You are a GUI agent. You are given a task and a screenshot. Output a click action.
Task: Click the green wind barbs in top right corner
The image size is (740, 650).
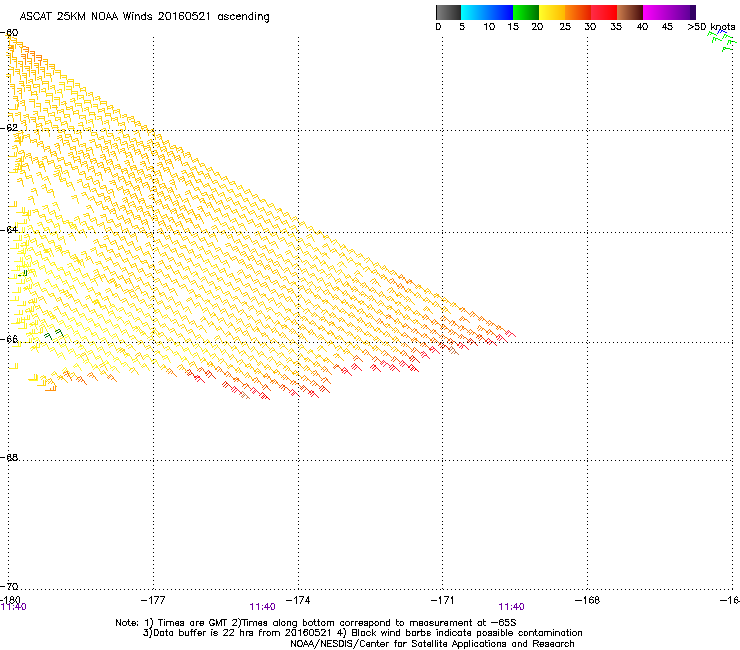tap(724, 41)
